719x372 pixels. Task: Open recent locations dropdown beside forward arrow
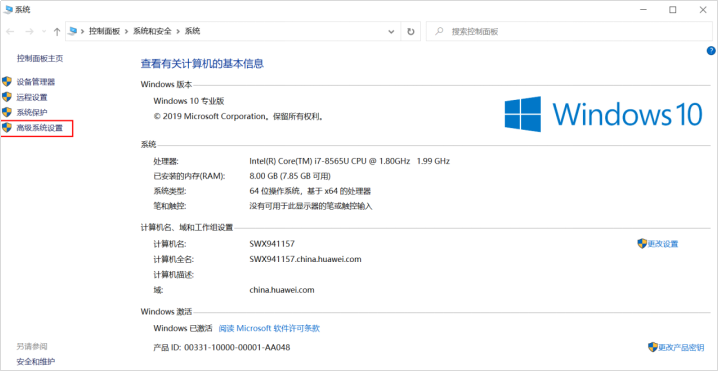coord(44,32)
